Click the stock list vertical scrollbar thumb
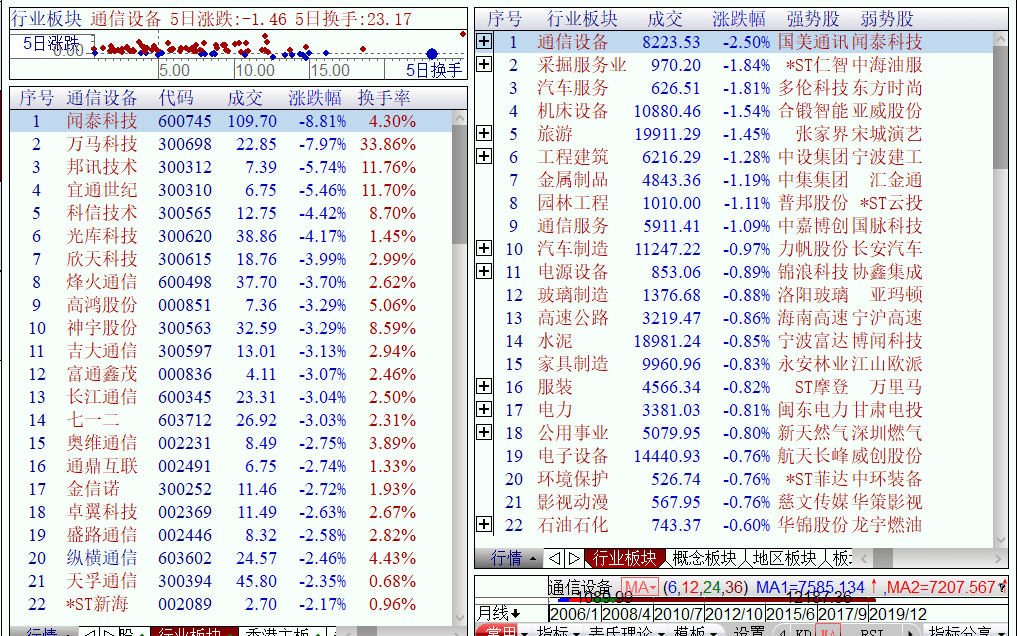This screenshot has height=636, width=1017. click(460, 185)
